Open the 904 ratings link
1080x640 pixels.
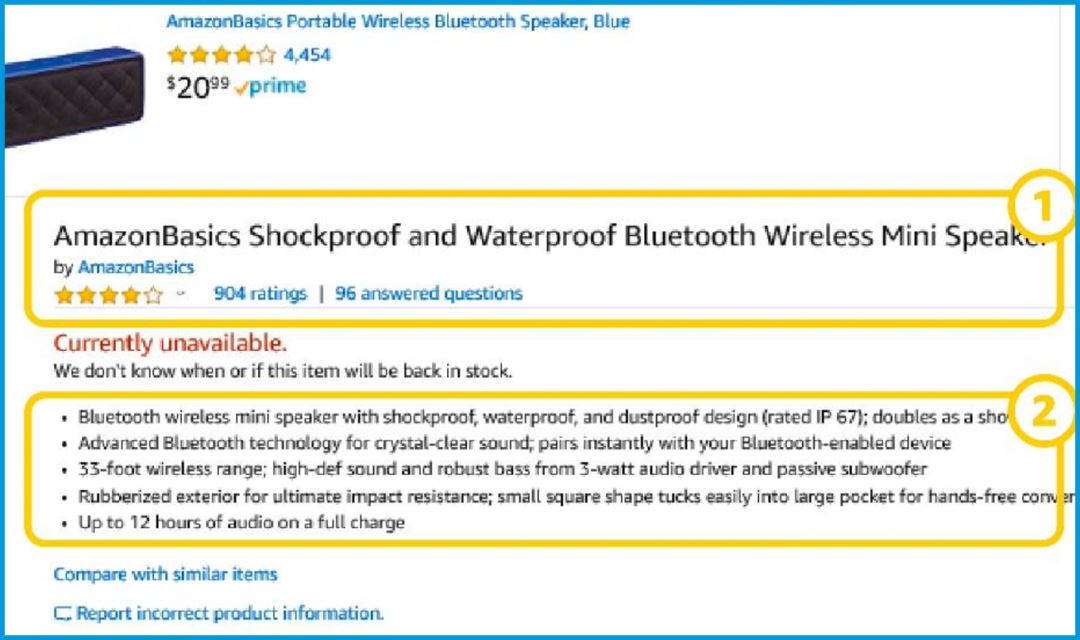point(260,293)
